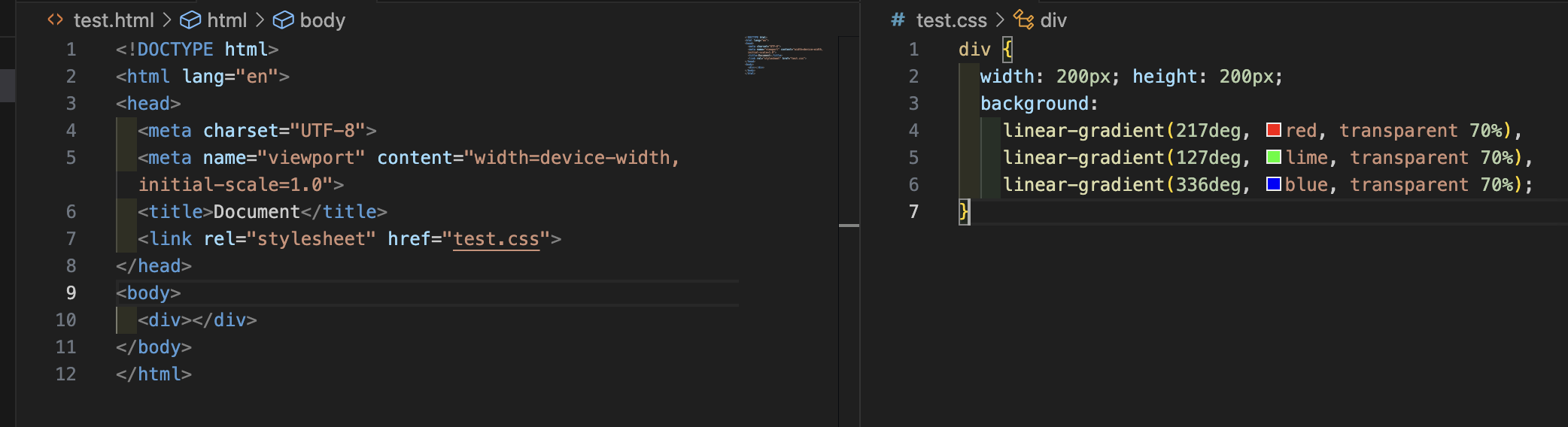Click the chevron between test.html and html
This screenshot has width=1568, height=427.
[167, 20]
